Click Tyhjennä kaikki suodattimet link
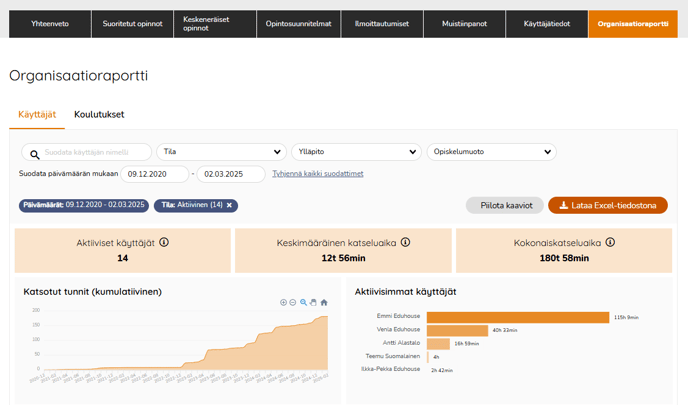This screenshot has width=688, height=405. point(318,174)
